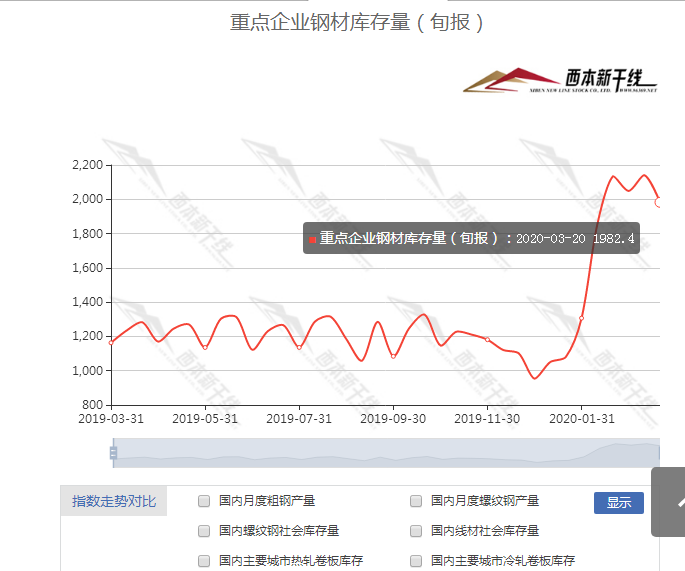Click the highlighted 2020-03-20 data point

659,202
